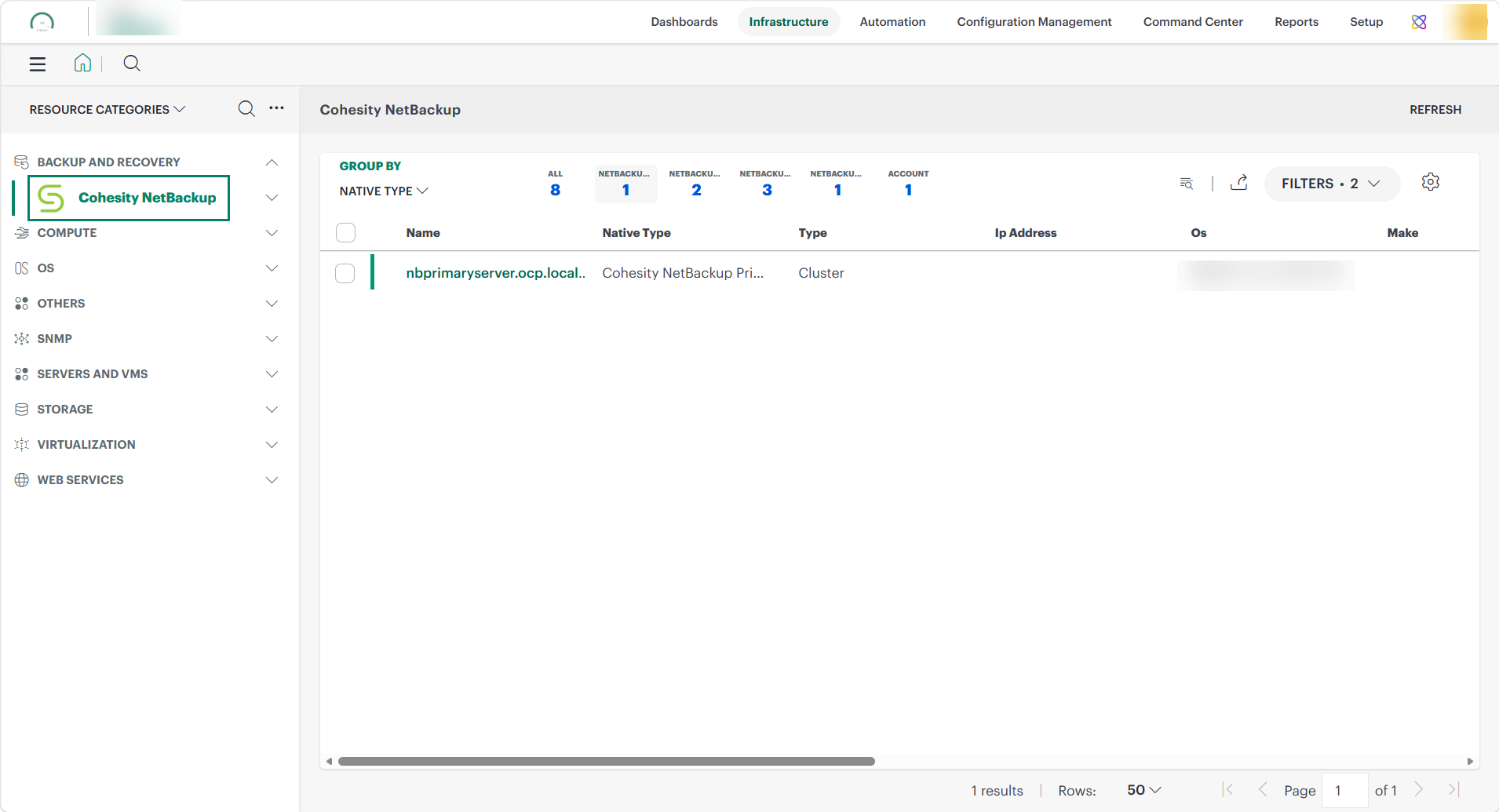This screenshot has width=1499, height=812.
Task: Go to next page arrow
Action: tap(1419, 790)
